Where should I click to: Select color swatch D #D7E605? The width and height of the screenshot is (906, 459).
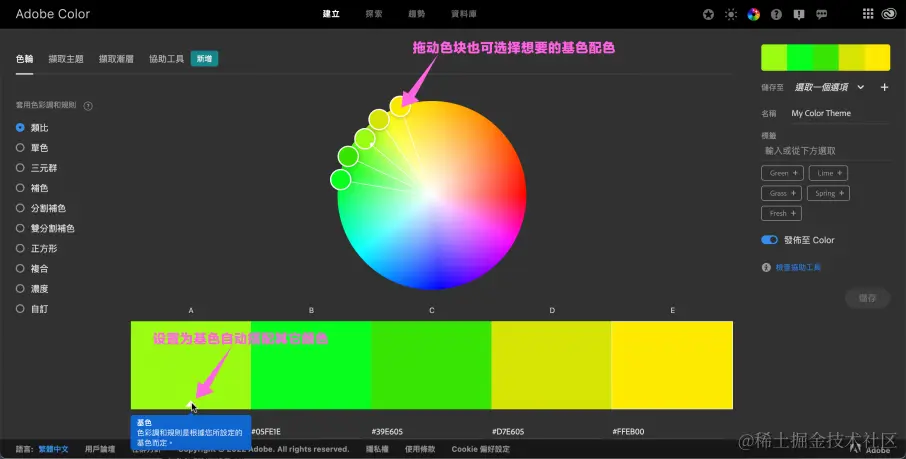[x=551, y=365]
